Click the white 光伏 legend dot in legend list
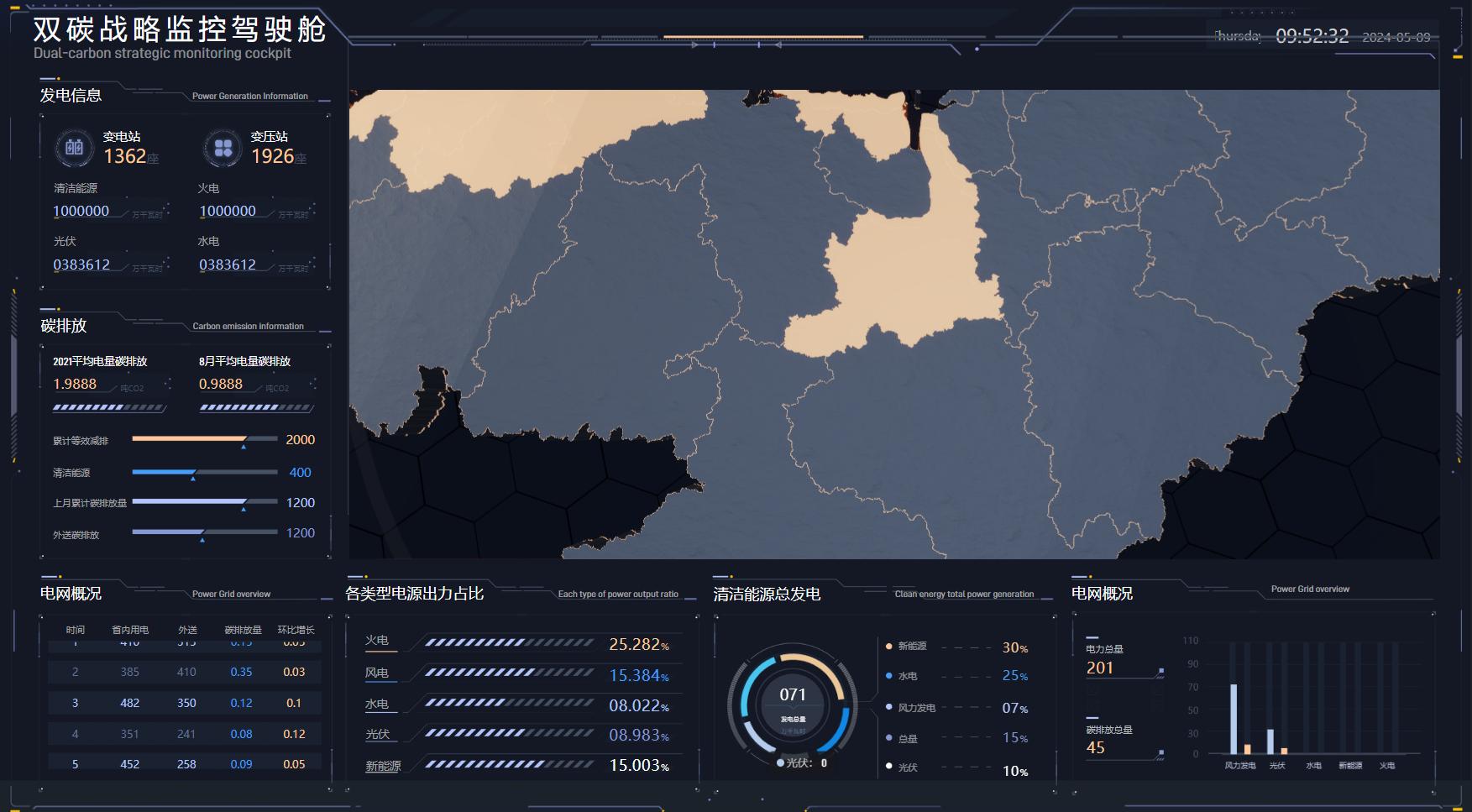This screenshot has height=812, width=1472. 888,767
